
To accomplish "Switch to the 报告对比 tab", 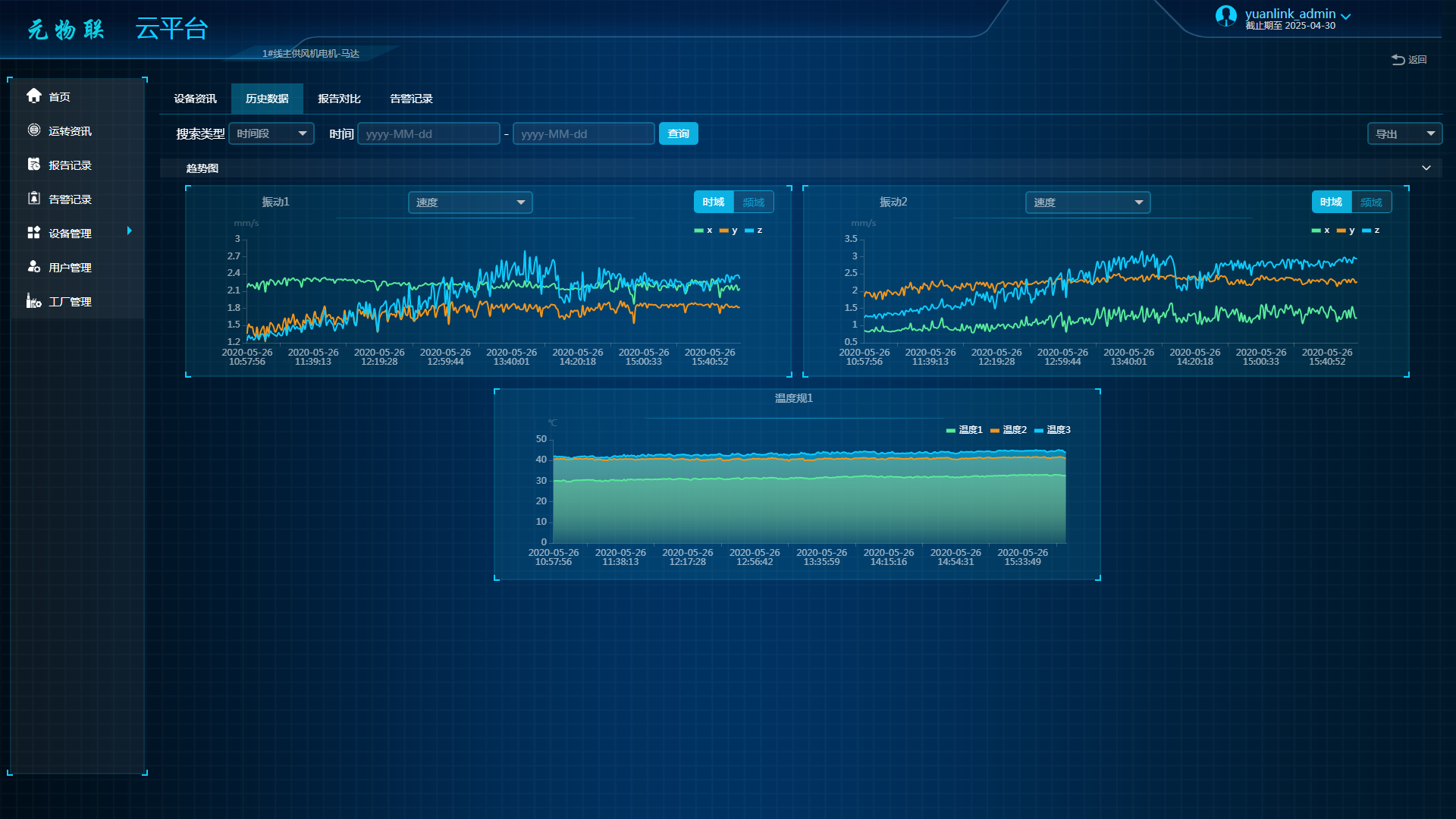I will [x=339, y=99].
